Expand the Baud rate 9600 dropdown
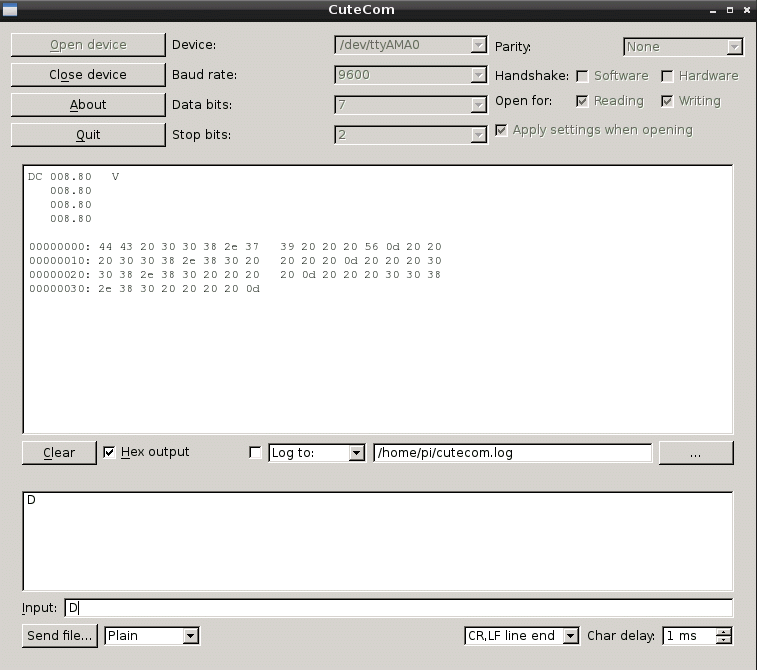The image size is (757, 670). (478, 75)
